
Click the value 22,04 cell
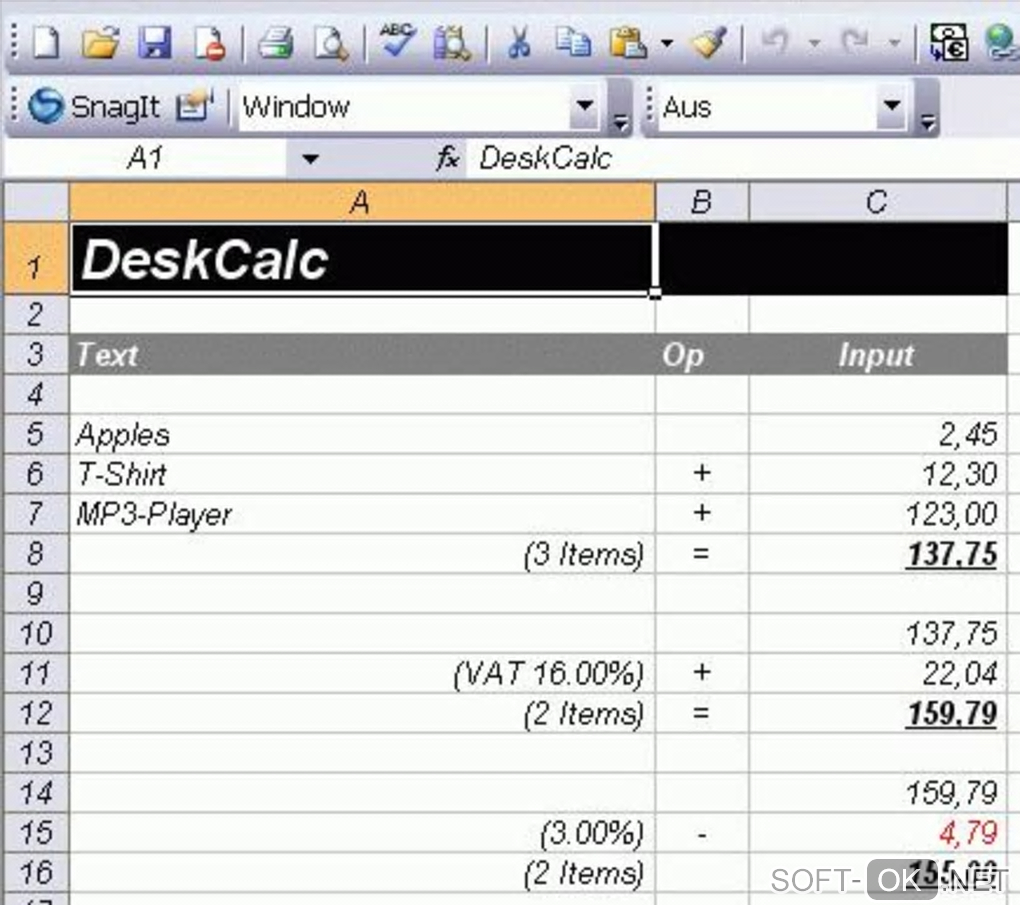878,673
